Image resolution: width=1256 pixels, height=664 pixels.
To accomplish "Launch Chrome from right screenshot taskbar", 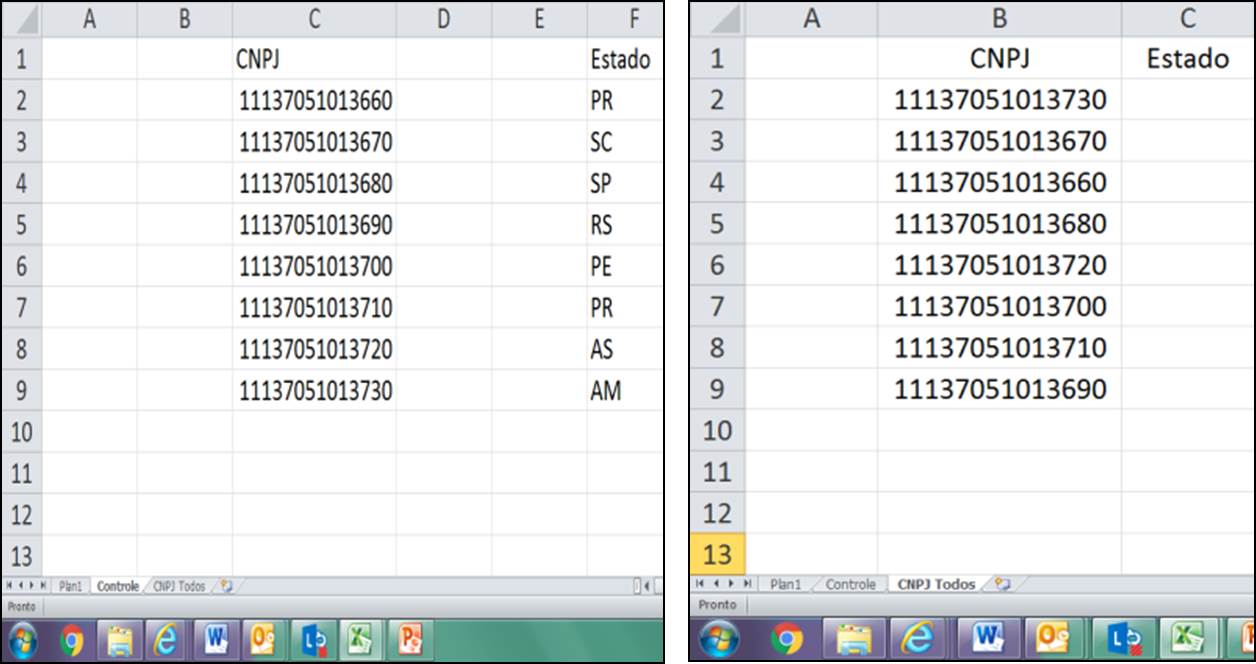I will (787, 639).
